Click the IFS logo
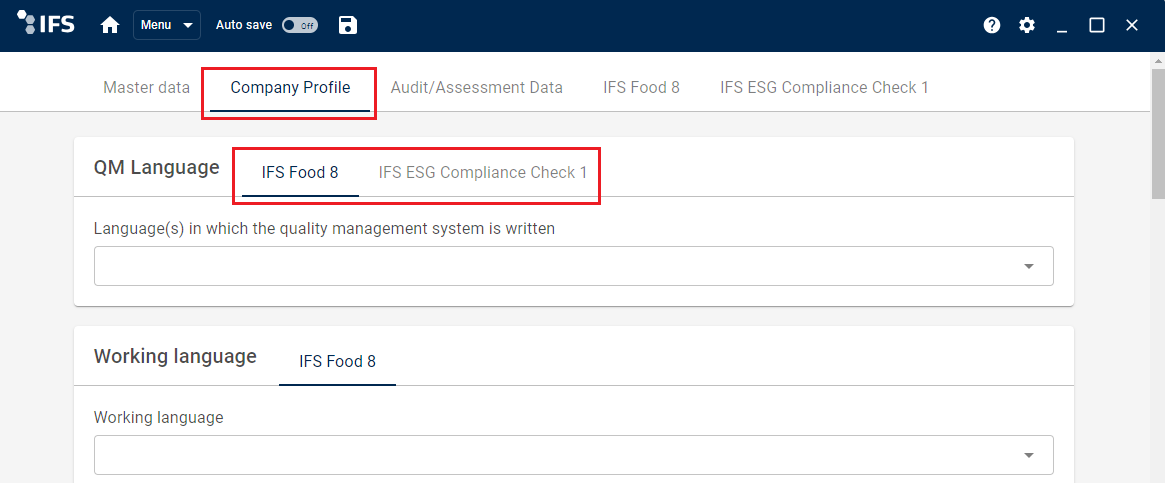 coord(45,25)
